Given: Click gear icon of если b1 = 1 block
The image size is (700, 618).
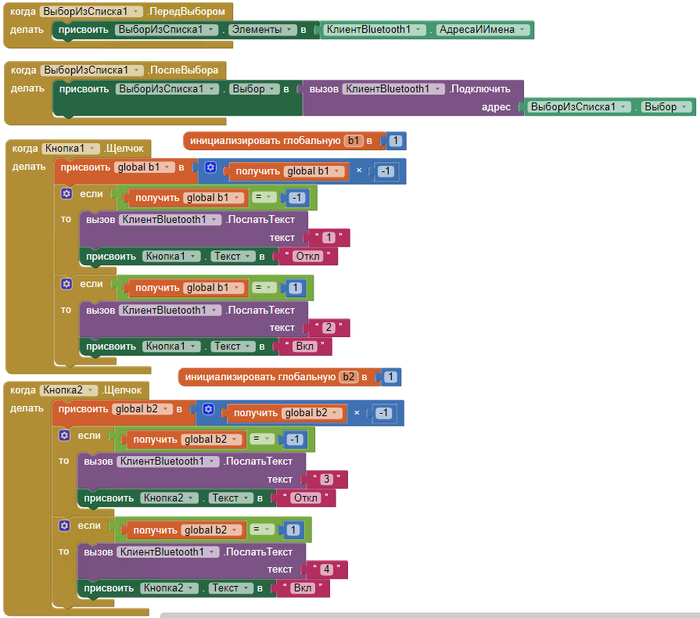Looking at the screenshot, I should pyautogui.click(x=67, y=284).
